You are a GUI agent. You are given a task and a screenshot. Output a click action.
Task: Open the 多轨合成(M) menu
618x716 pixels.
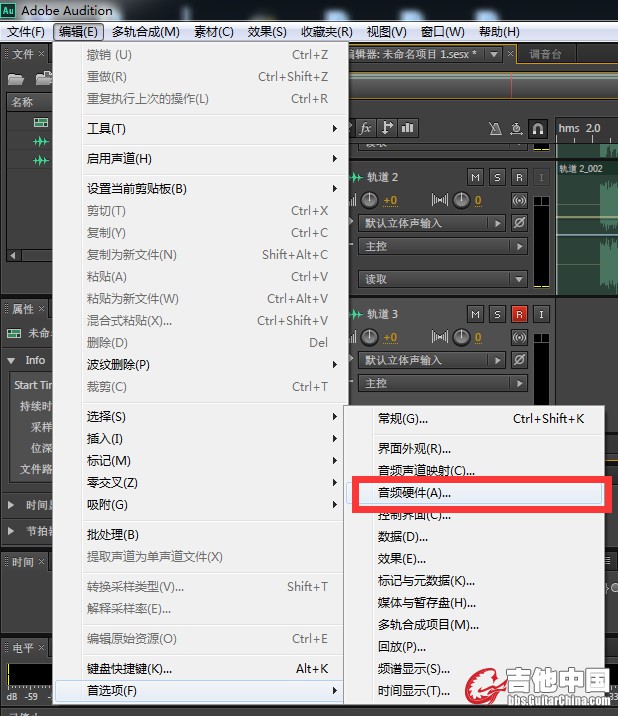tap(146, 32)
